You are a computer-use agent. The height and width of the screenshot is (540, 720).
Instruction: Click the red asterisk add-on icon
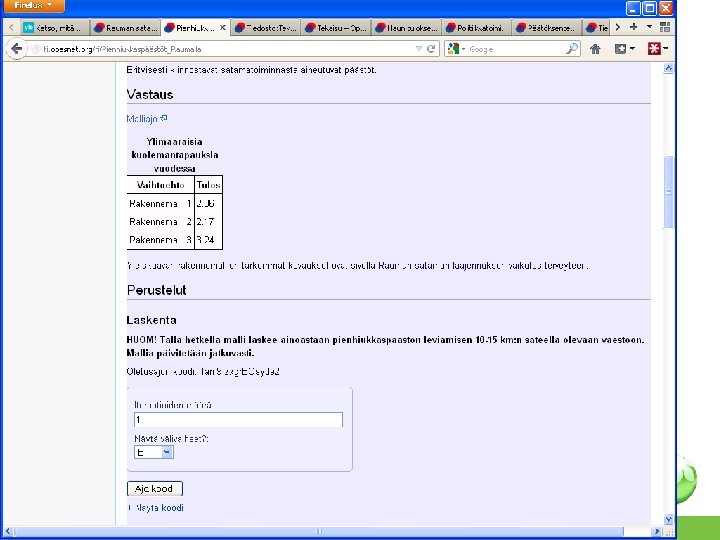pyautogui.click(x=653, y=49)
